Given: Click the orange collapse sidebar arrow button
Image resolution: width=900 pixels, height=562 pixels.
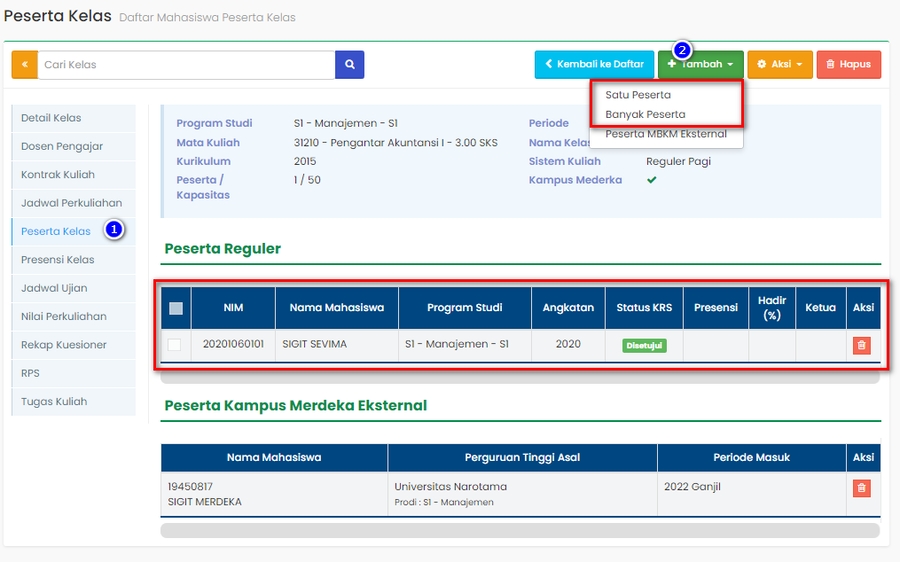Looking at the screenshot, I should pos(24,65).
